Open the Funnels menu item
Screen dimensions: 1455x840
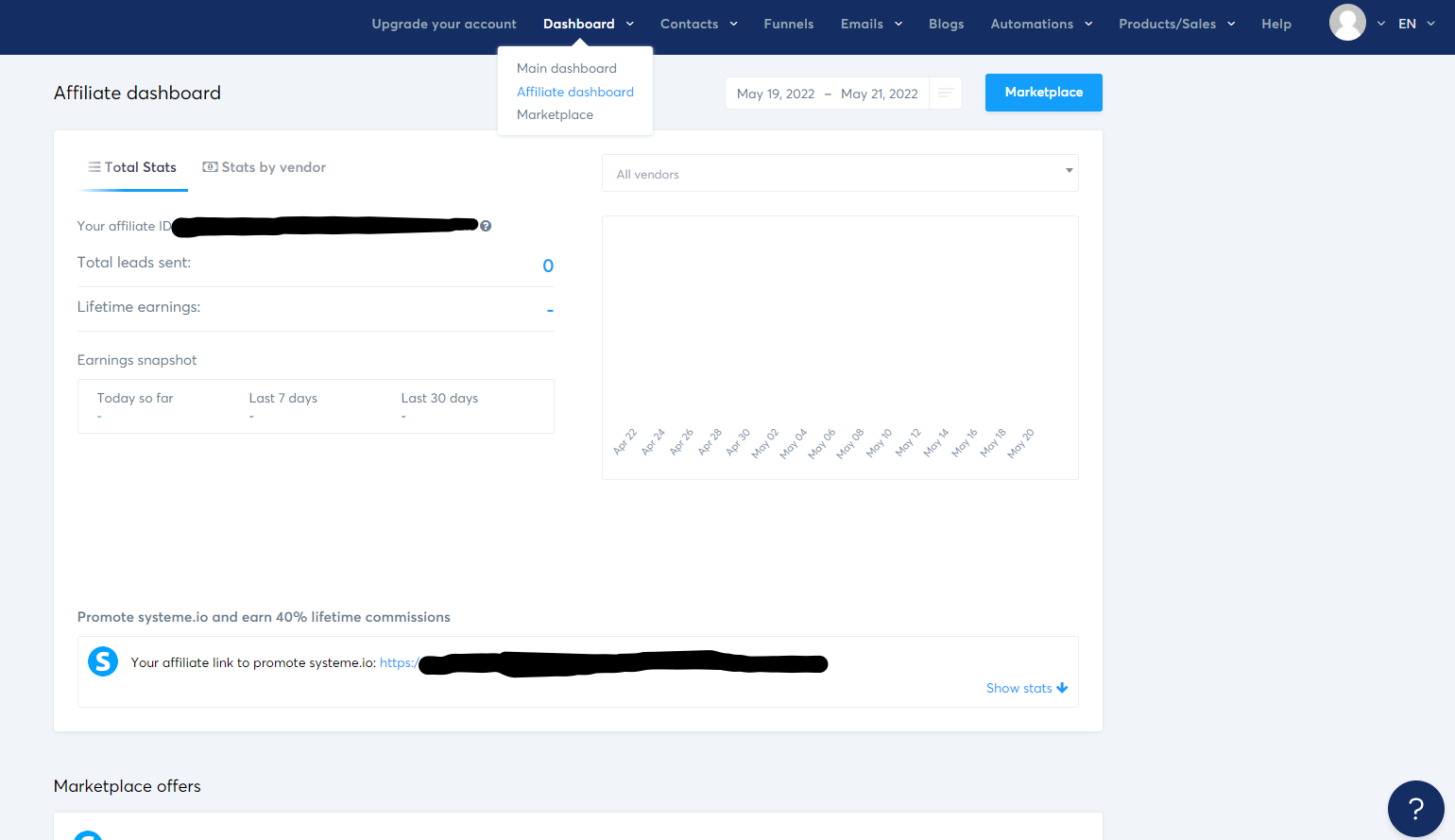pyautogui.click(x=788, y=24)
